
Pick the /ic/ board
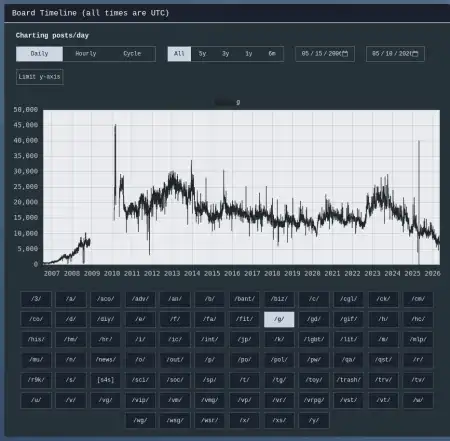[x=175, y=339]
